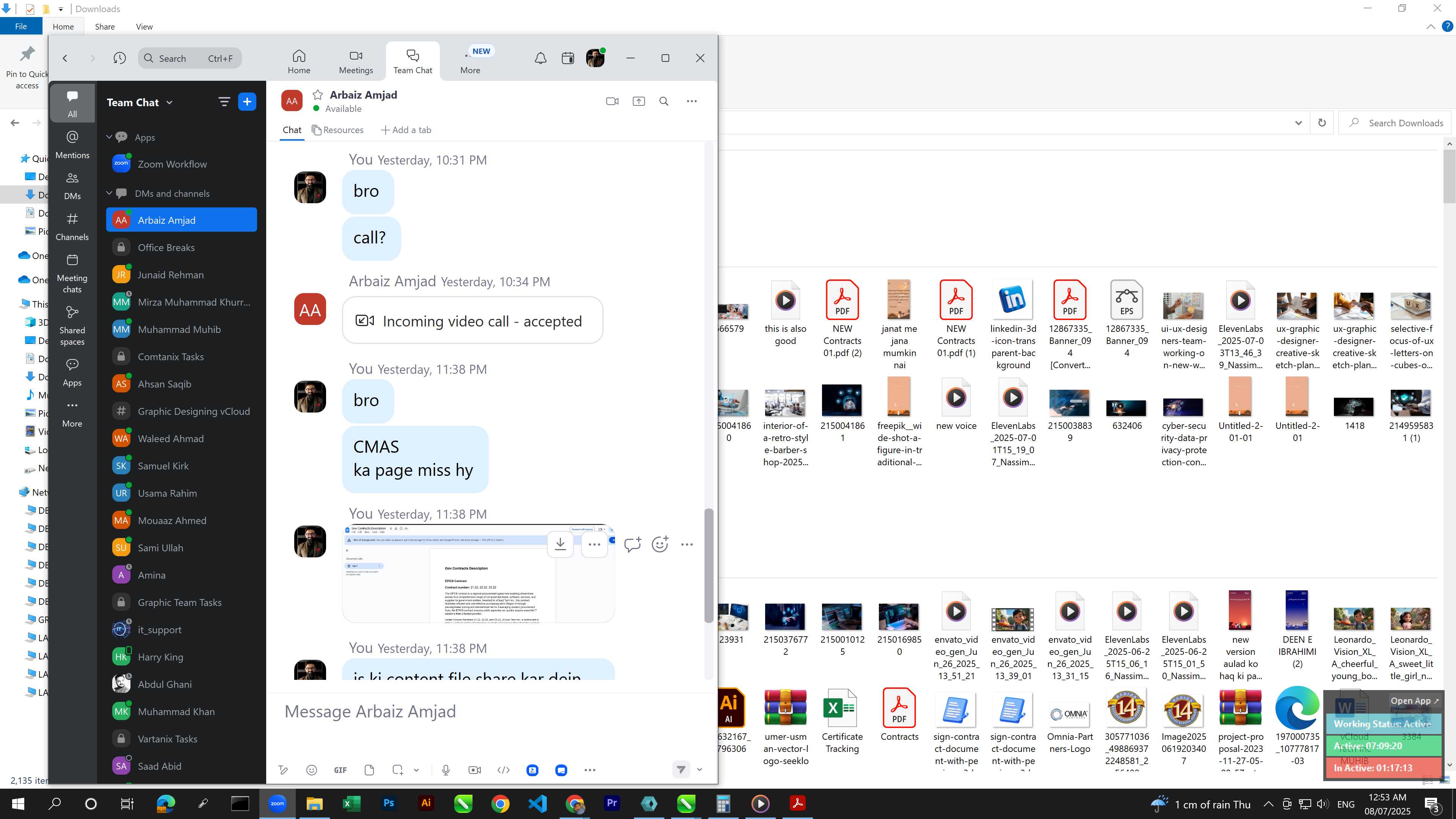Open Zoom More tab
Viewport: 1456px width, 819px height.
pyautogui.click(x=470, y=61)
